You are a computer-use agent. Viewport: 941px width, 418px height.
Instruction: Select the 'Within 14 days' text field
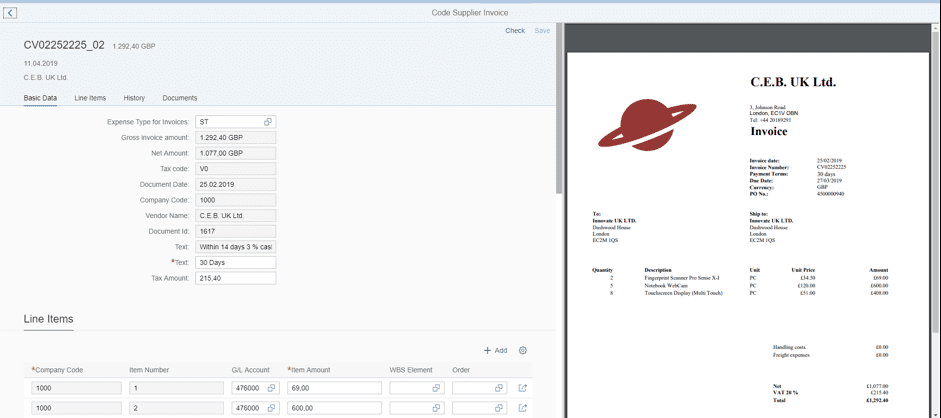(x=235, y=246)
